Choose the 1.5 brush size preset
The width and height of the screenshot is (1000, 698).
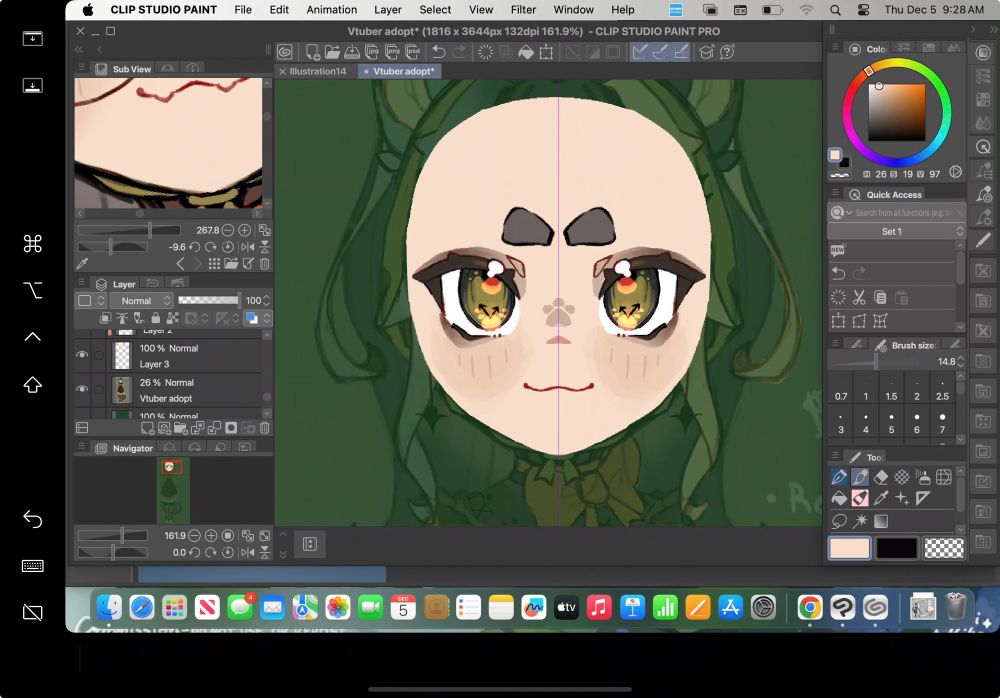click(x=891, y=389)
